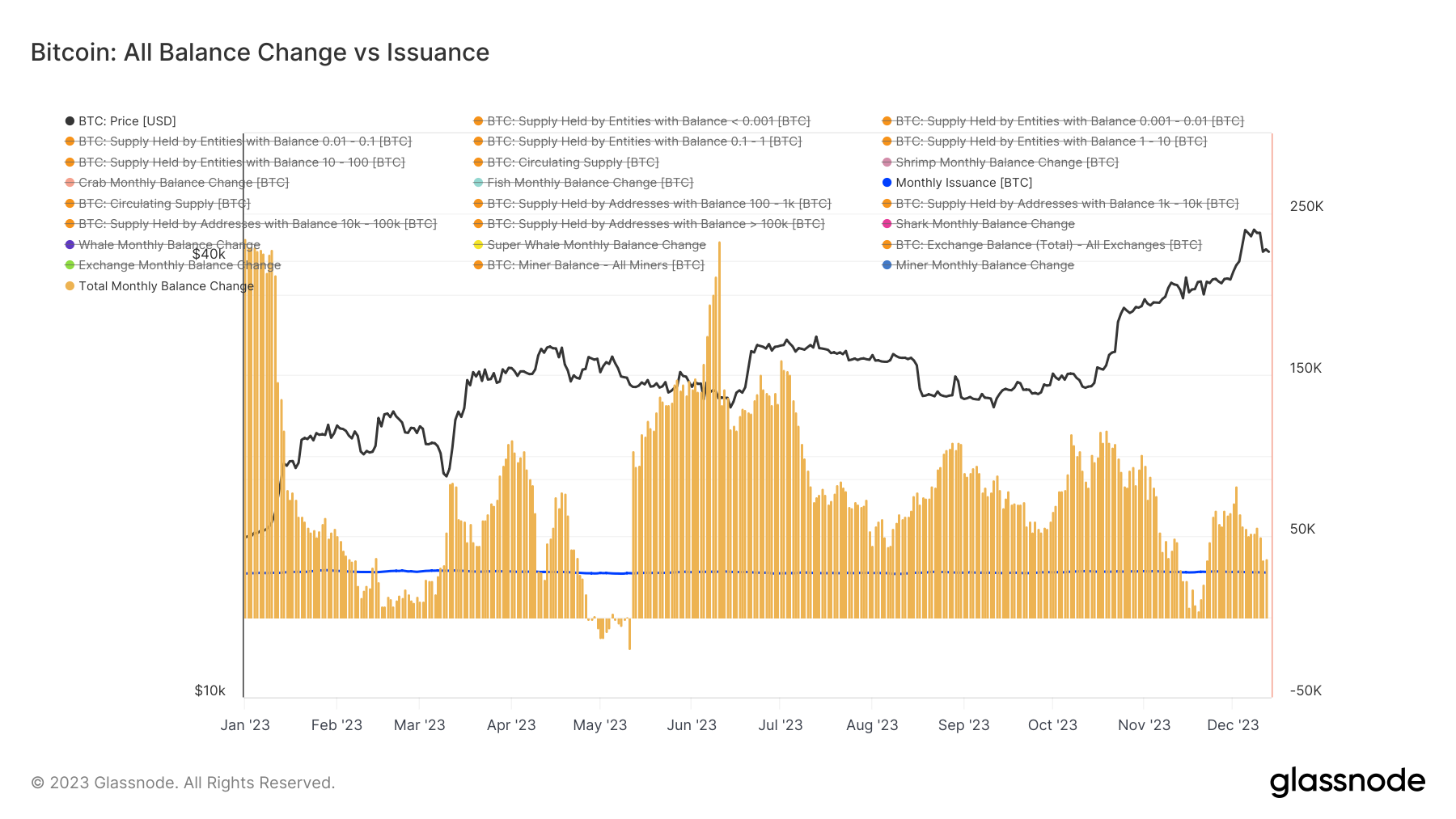1456x819 pixels.
Task: Click the chart title text
Action: pos(260,53)
